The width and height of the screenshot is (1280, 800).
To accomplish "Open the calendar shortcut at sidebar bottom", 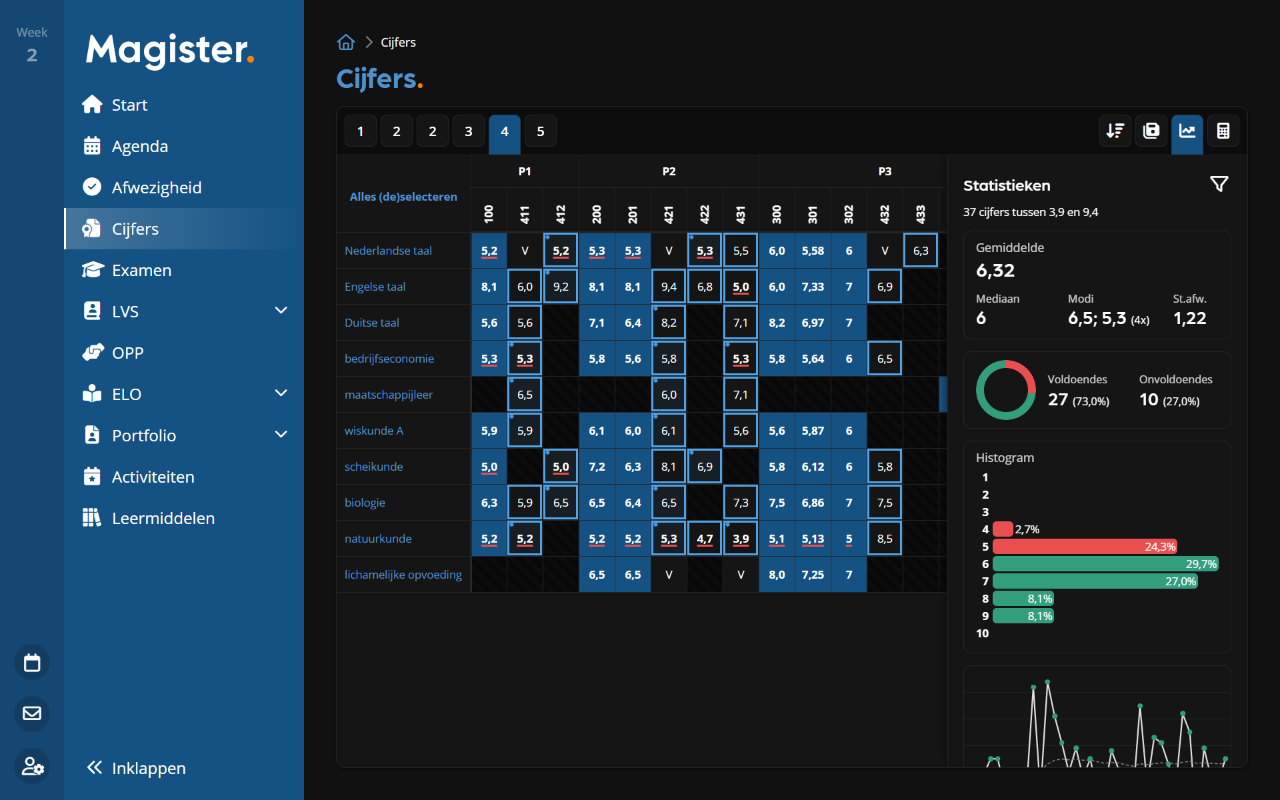I will tap(32, 662).
